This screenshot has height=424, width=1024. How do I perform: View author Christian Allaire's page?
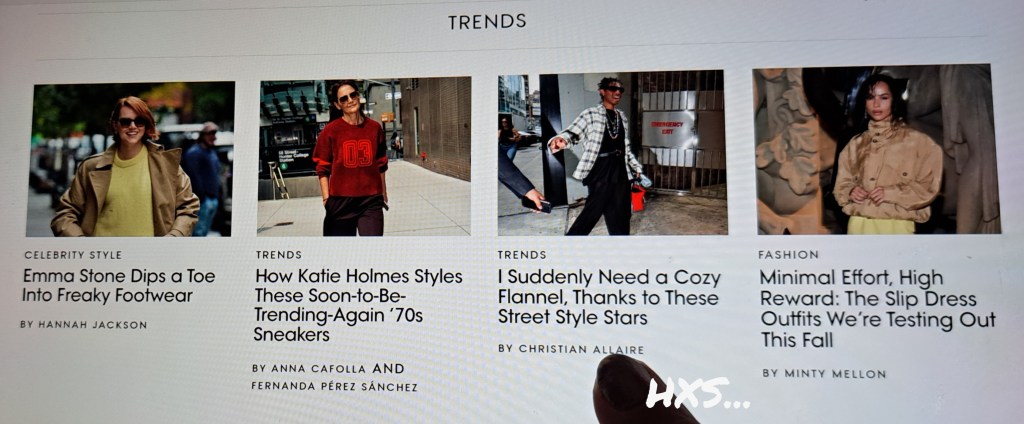581,350
